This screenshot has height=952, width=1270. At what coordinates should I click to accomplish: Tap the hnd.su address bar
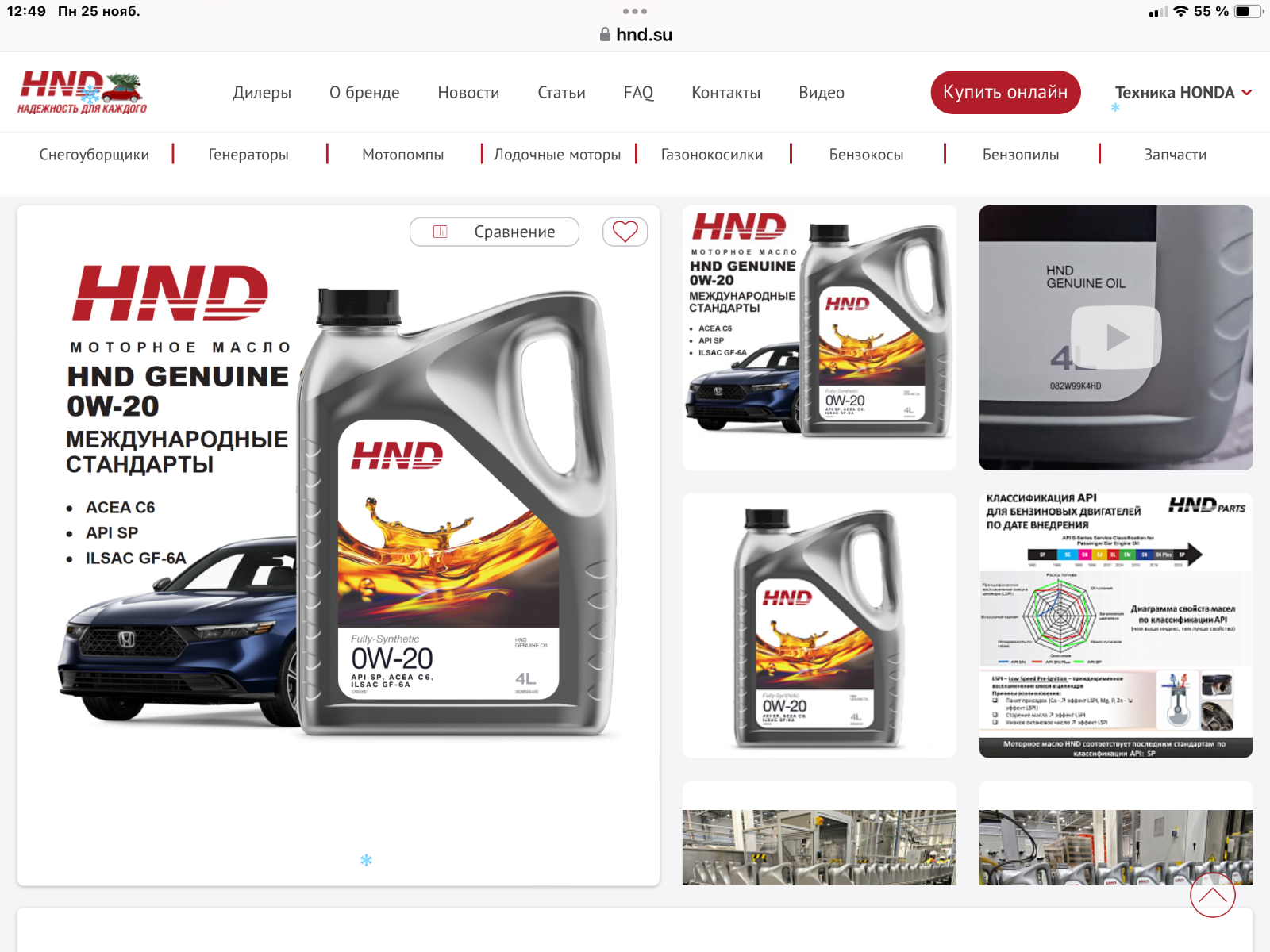(635, 34)
